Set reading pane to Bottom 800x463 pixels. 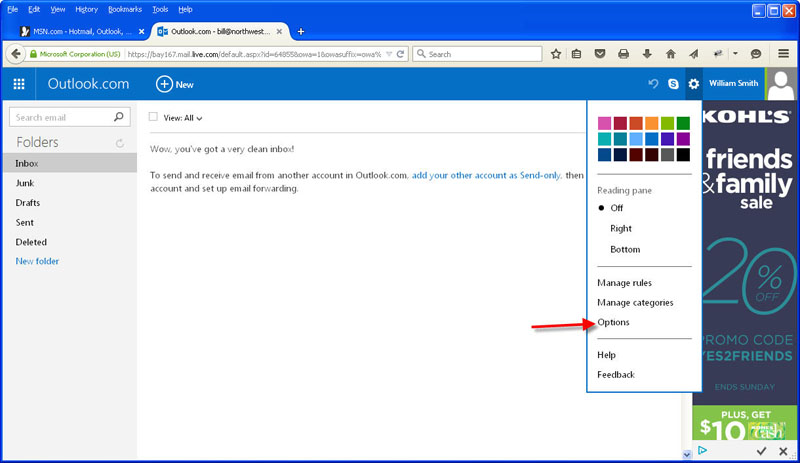point(625,250)
